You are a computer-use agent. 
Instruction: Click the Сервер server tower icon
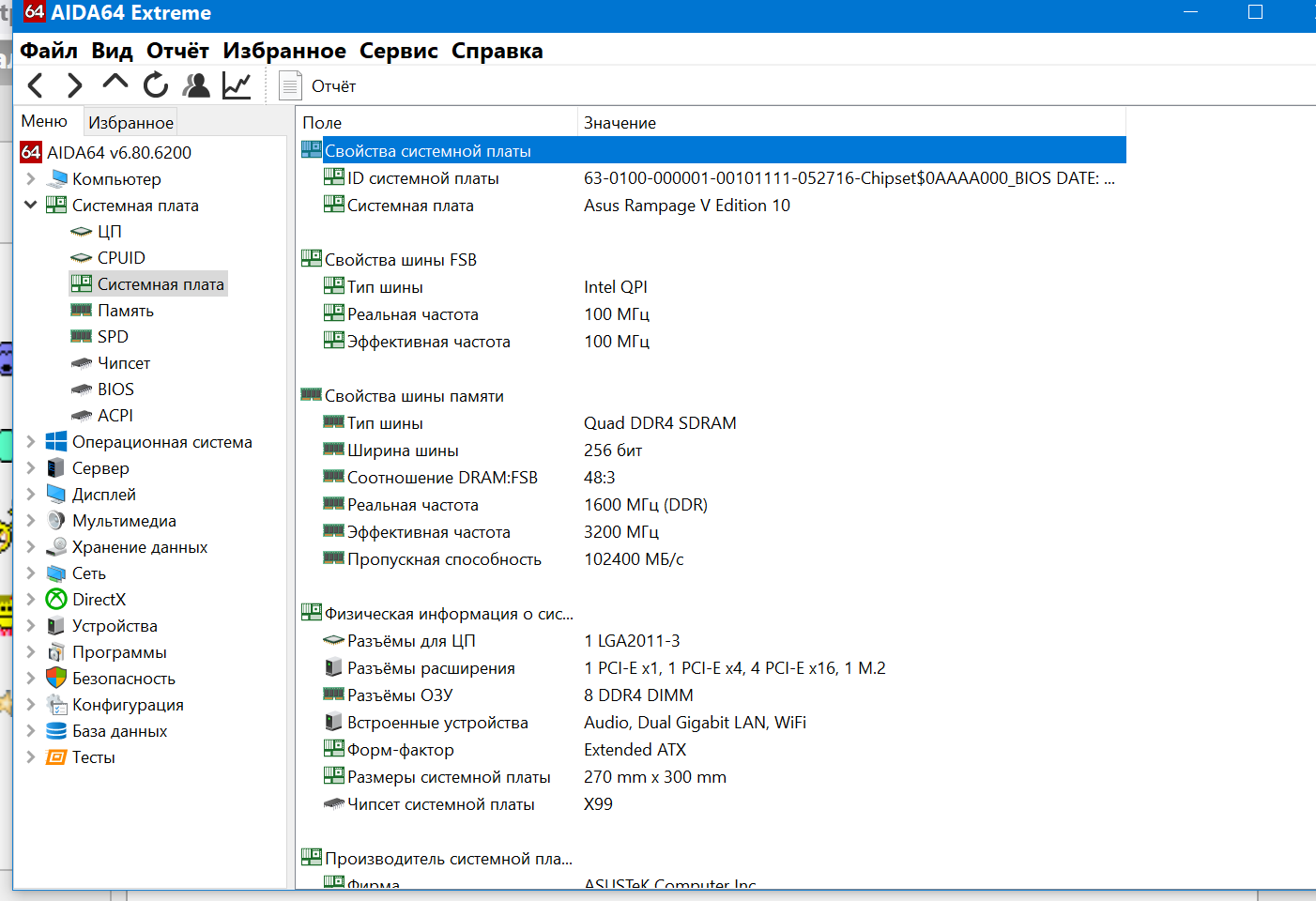56,468
